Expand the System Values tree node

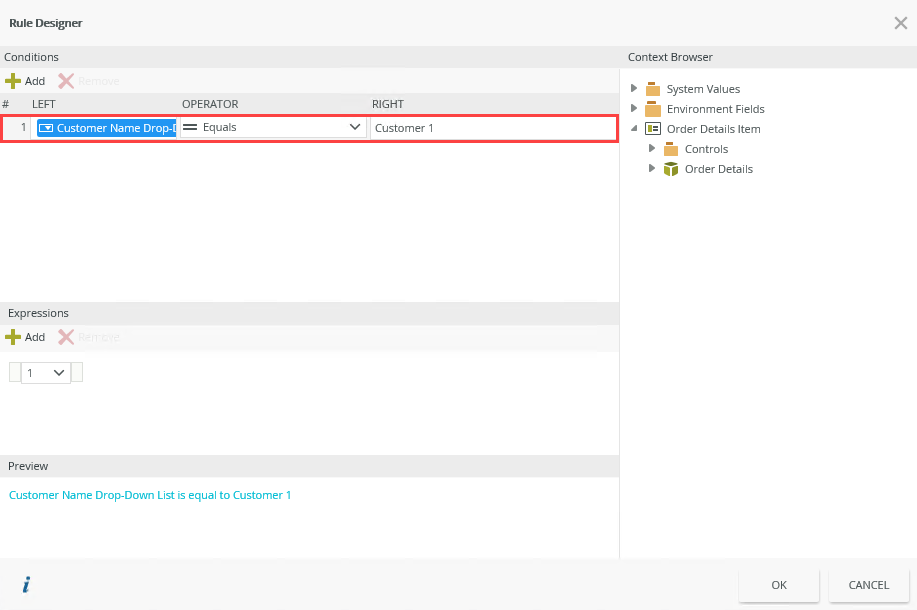(x=634, y=89)
